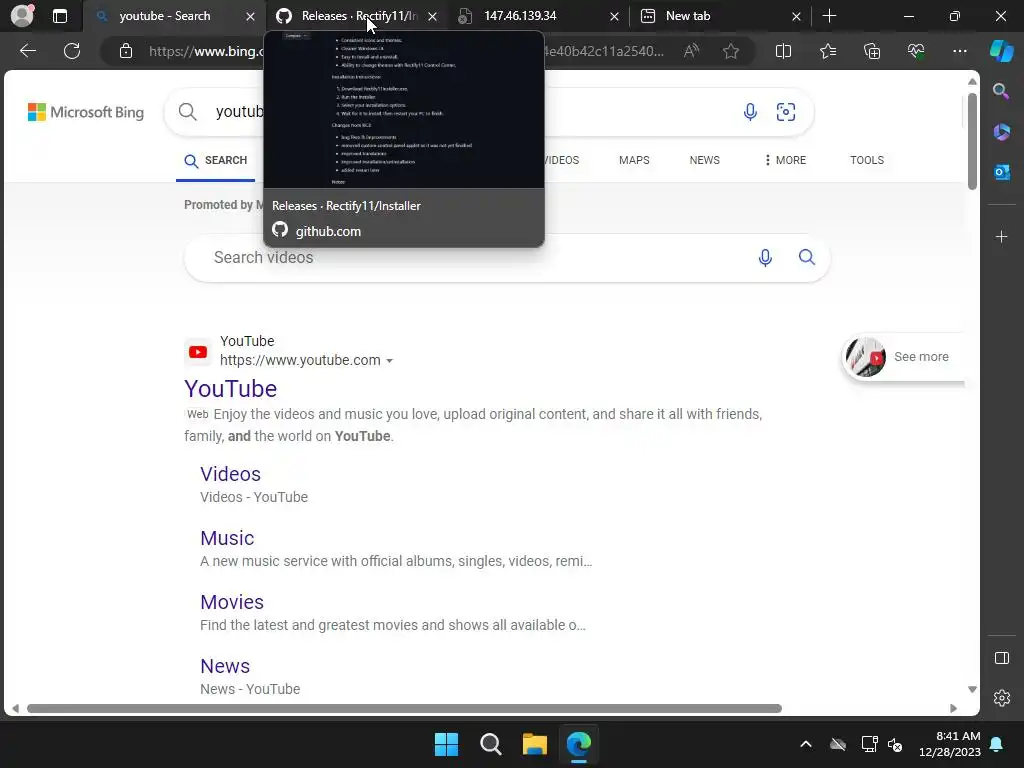The width and height of the screenshot is (1024, 768).
Task: Open the Videos sitelink
Action: 231,474
